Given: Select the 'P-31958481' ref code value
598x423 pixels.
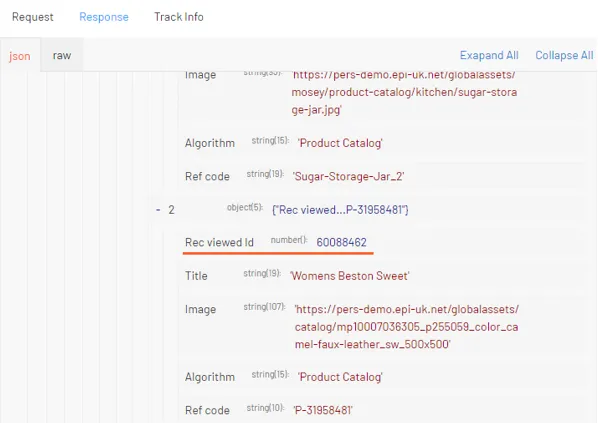Looking at the screenshot, I should tap(323, 410).
